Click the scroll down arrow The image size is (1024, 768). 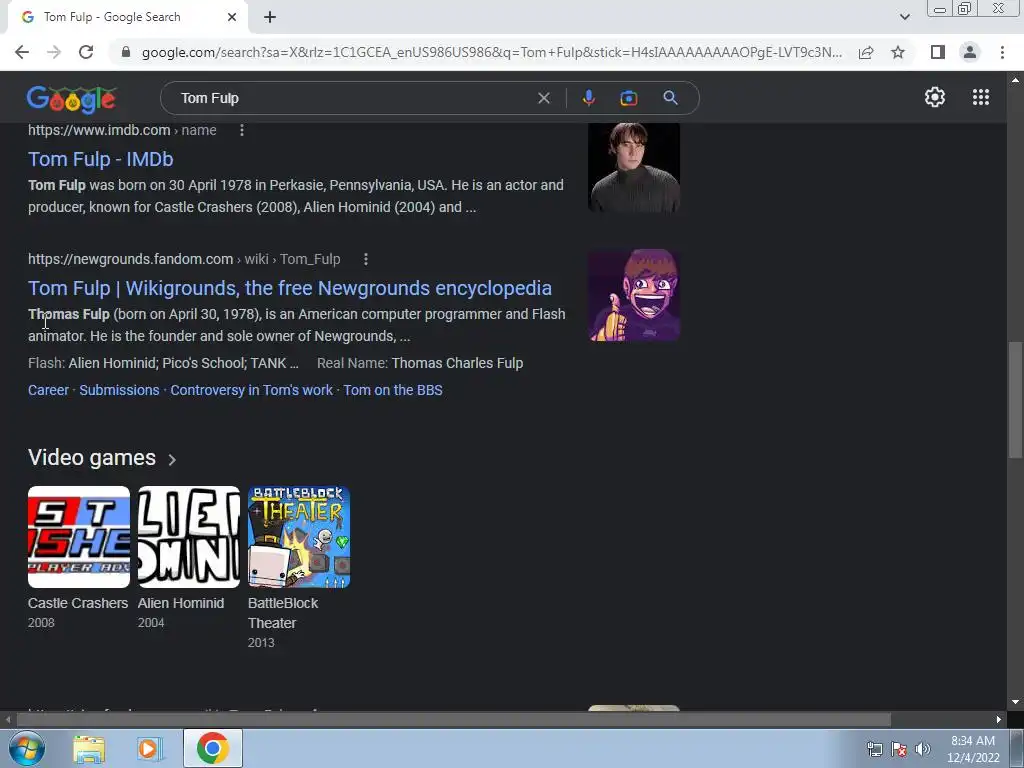(x=1015, y=702)
